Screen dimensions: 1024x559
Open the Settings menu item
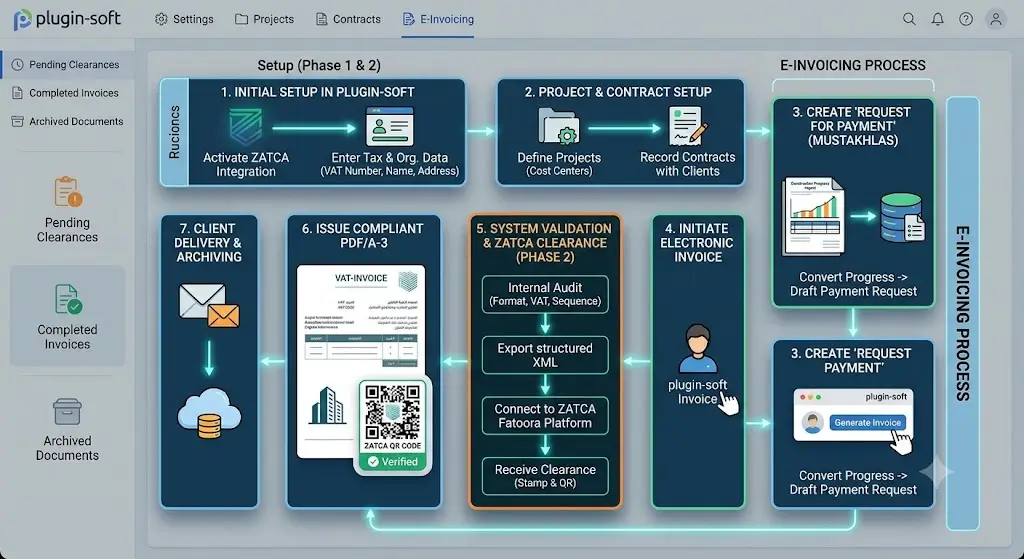coord(184,19)
